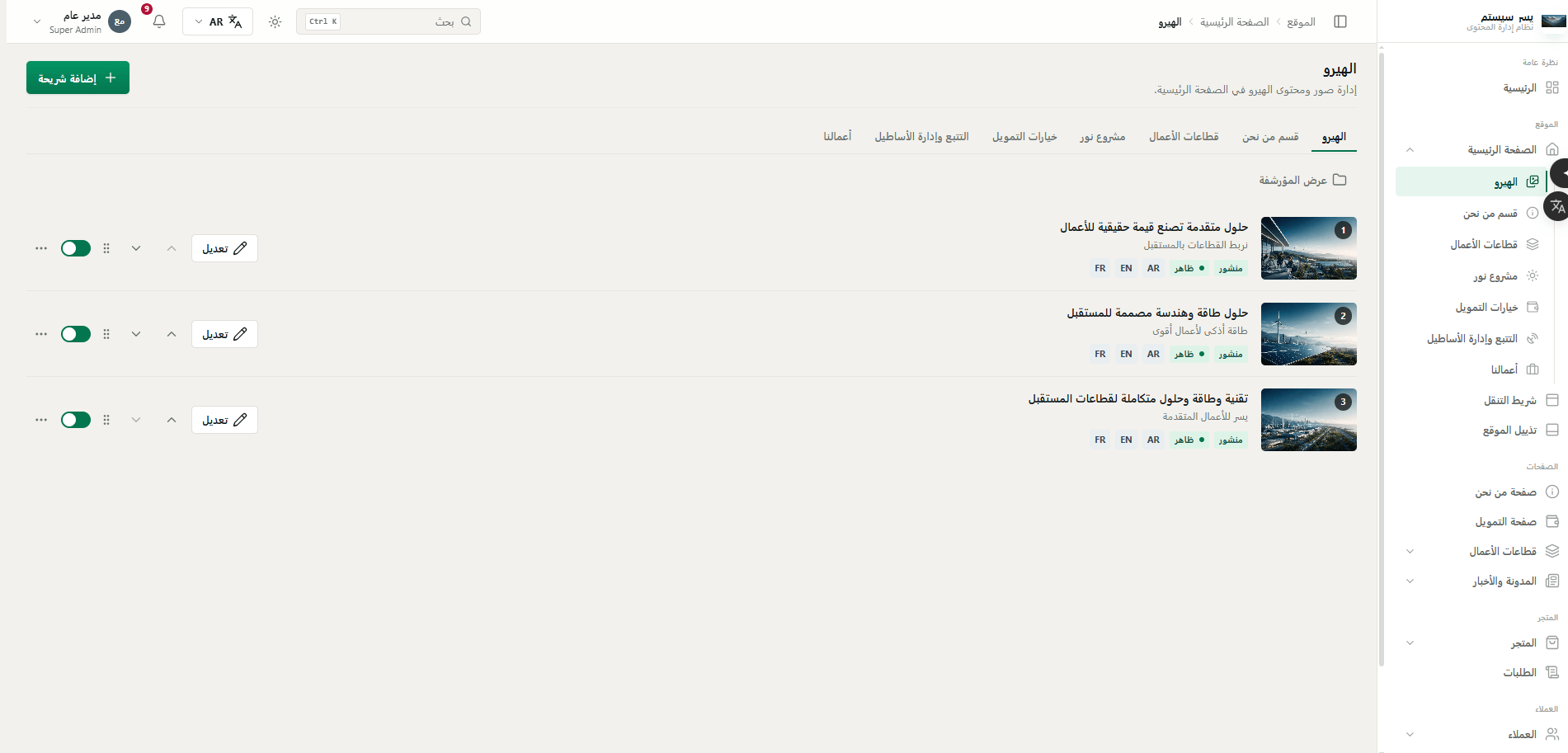1568x753 pixels.
Task: Click the translate floating icon on sidebar edge
Action: coord(1556,206)
